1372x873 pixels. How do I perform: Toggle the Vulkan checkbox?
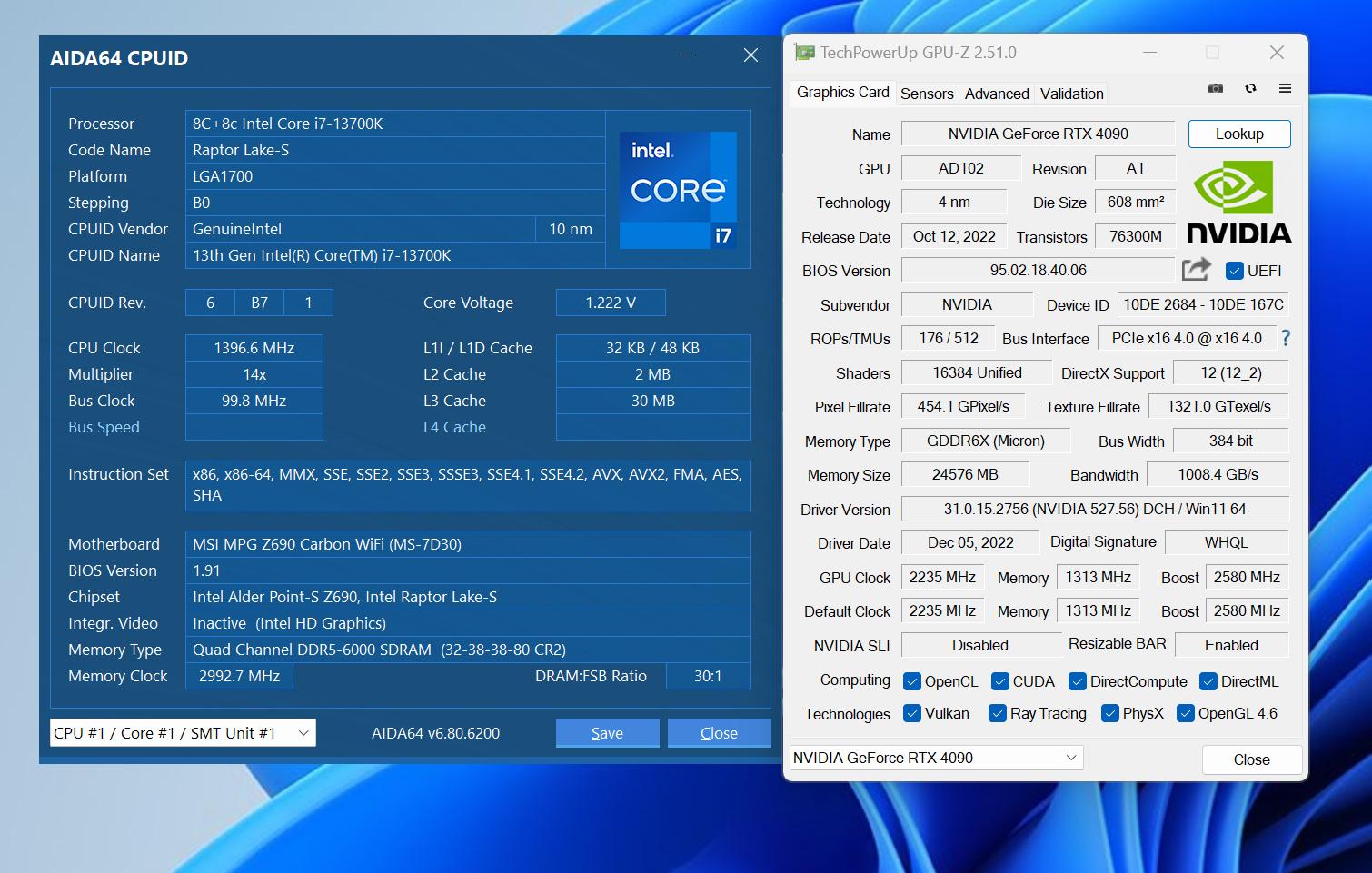coord(912,713)
